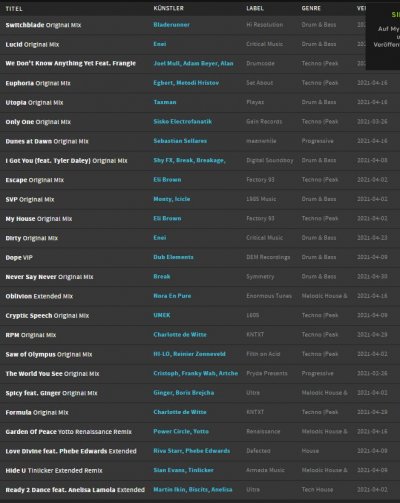The height and width of the screenshot is (503, 400).
Task: Open track Hide U Tinlicker Extended Remix
Action: (54, 470)
